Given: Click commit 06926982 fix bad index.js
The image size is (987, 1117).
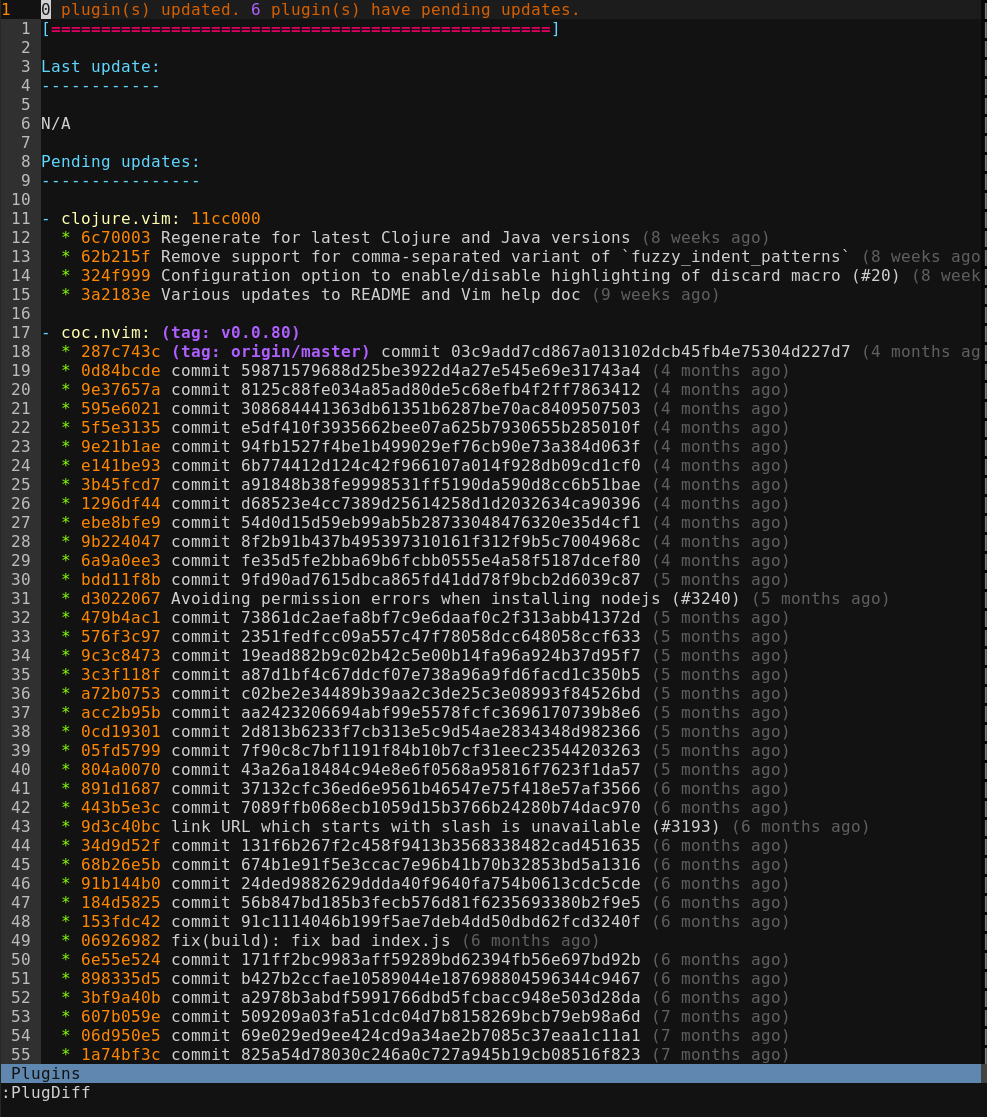Looking at the screenshot, I should pyautogui.click(x=120, y=941).
